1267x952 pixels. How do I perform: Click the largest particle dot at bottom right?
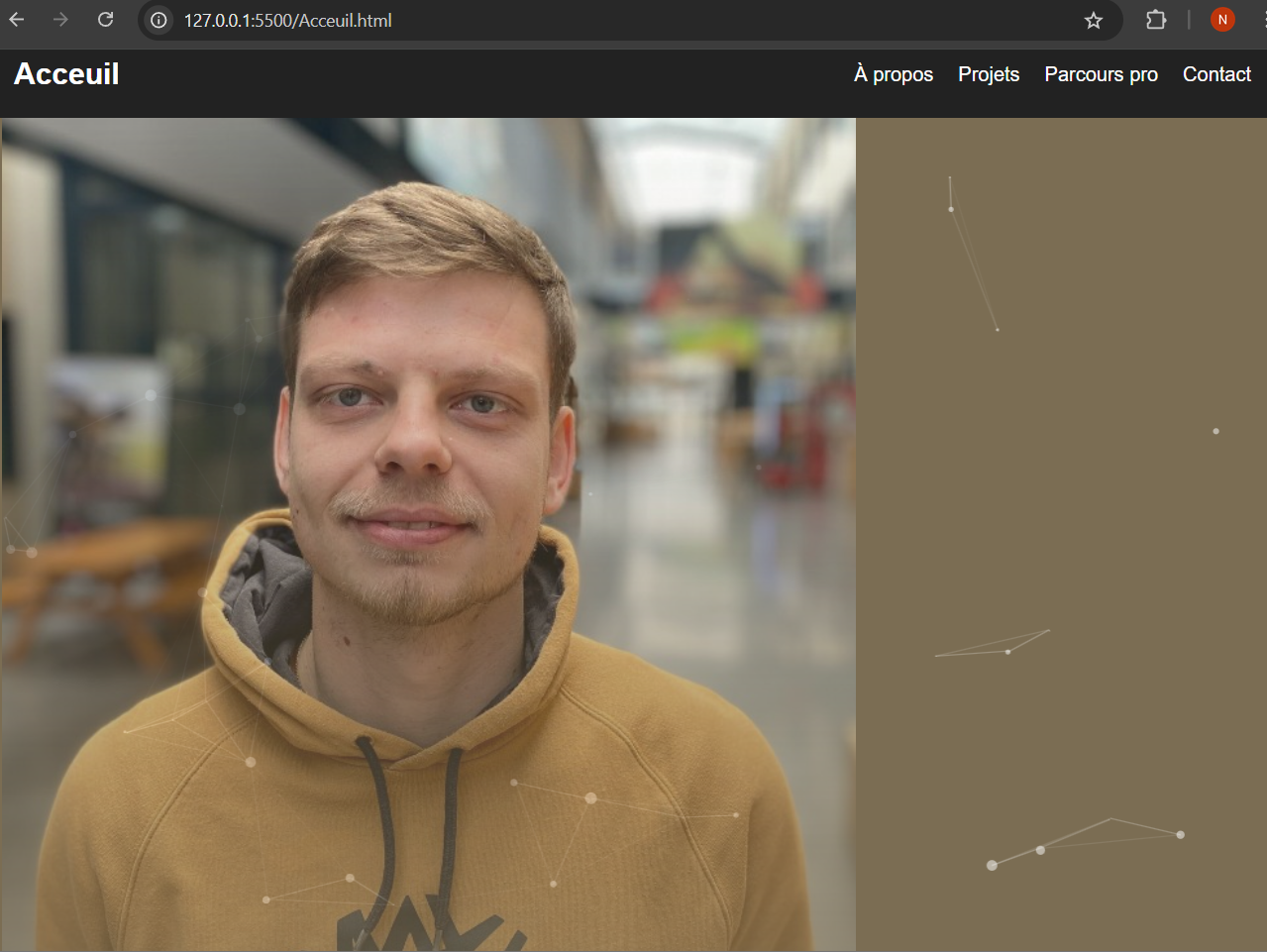point(992,865)
